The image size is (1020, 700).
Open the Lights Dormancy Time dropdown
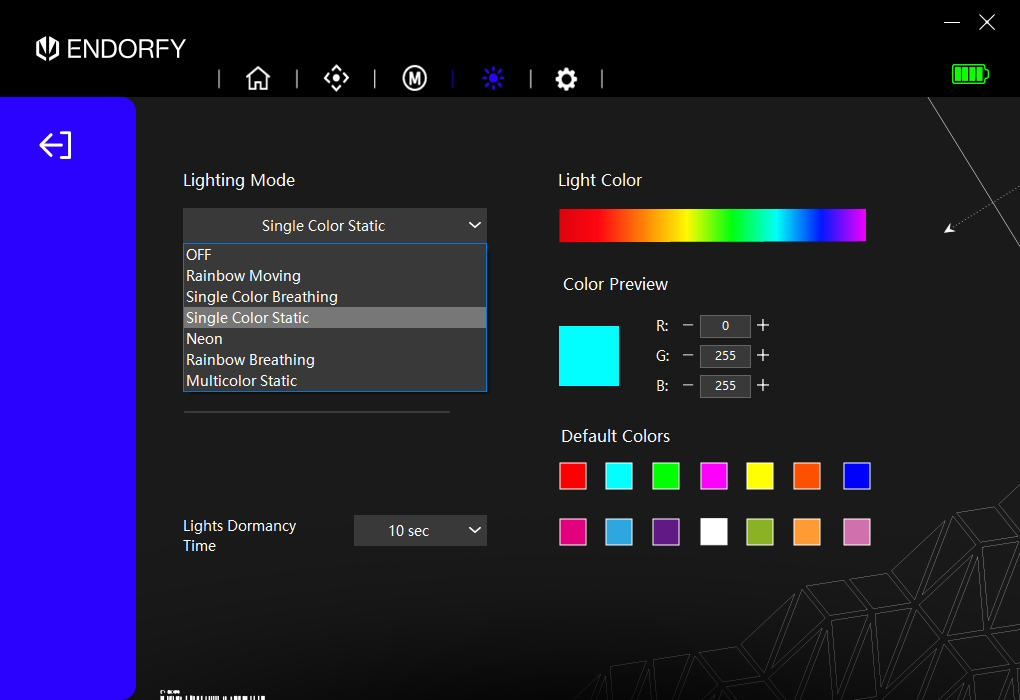click(x=420, y=530)
